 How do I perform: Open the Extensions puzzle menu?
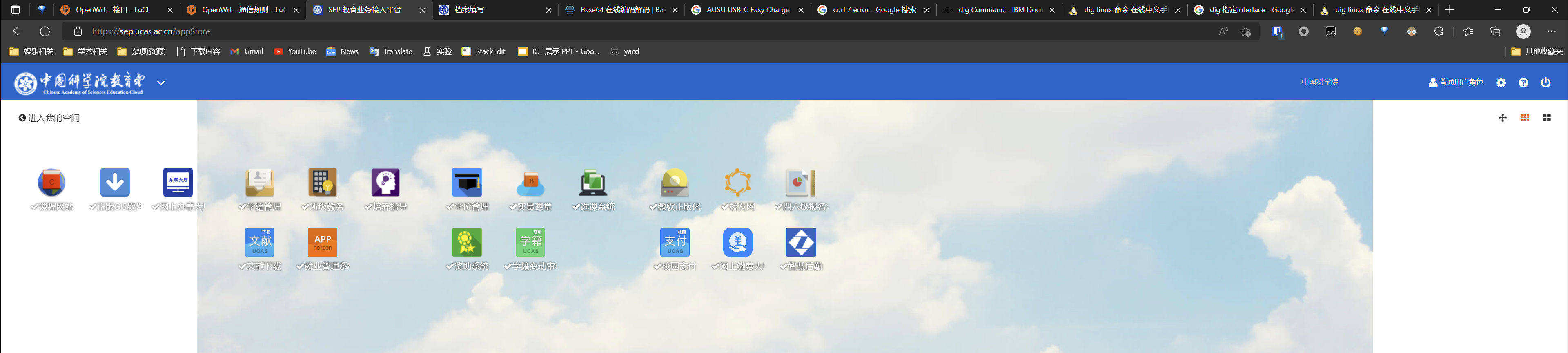pyautogui.click(x=1439, y=31)
